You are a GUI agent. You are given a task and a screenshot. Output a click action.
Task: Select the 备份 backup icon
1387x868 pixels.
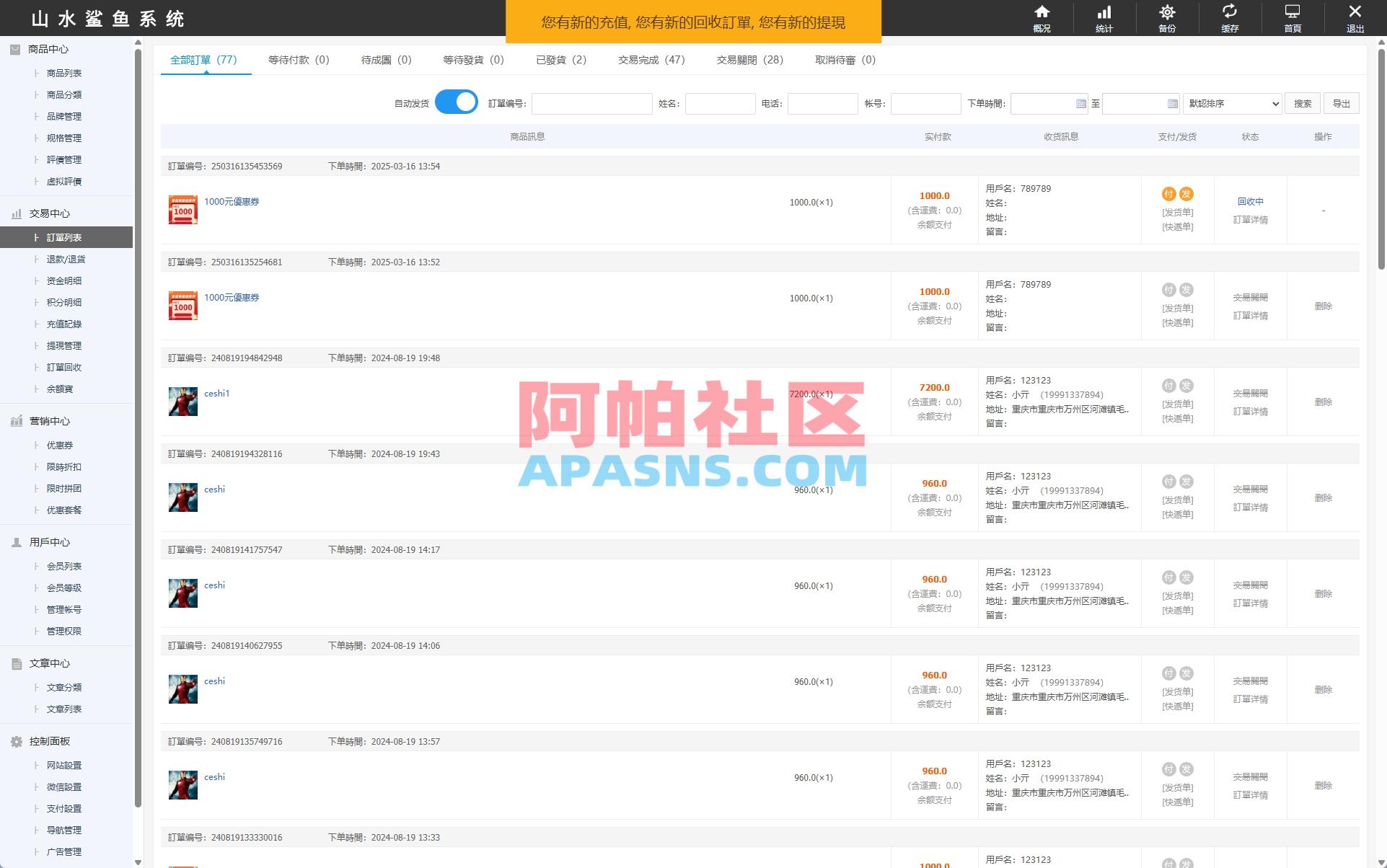(1167, 16)
